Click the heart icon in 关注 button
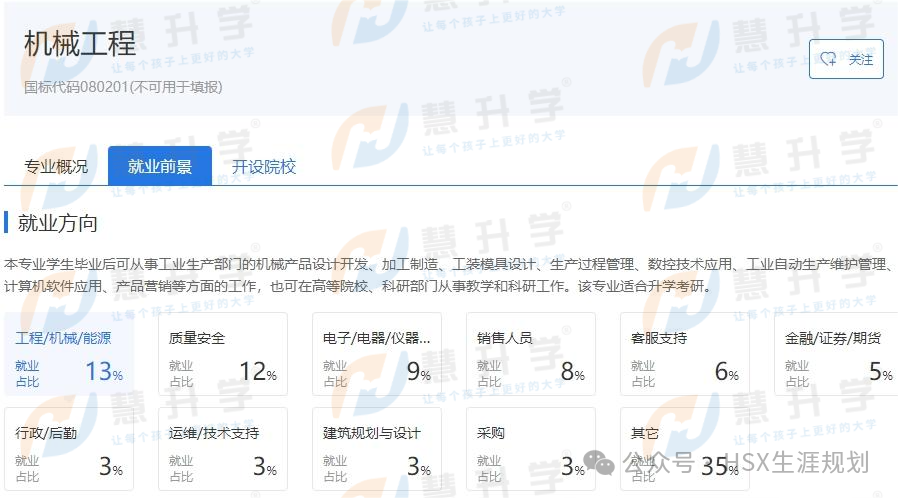This screenshot has height=498, width=898. [828, 59]
